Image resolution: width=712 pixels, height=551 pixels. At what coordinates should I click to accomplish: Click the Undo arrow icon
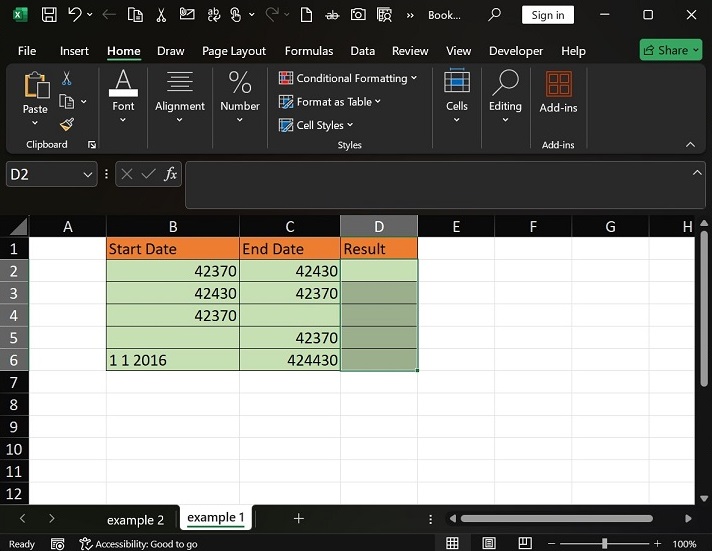(x=75, y=15)
